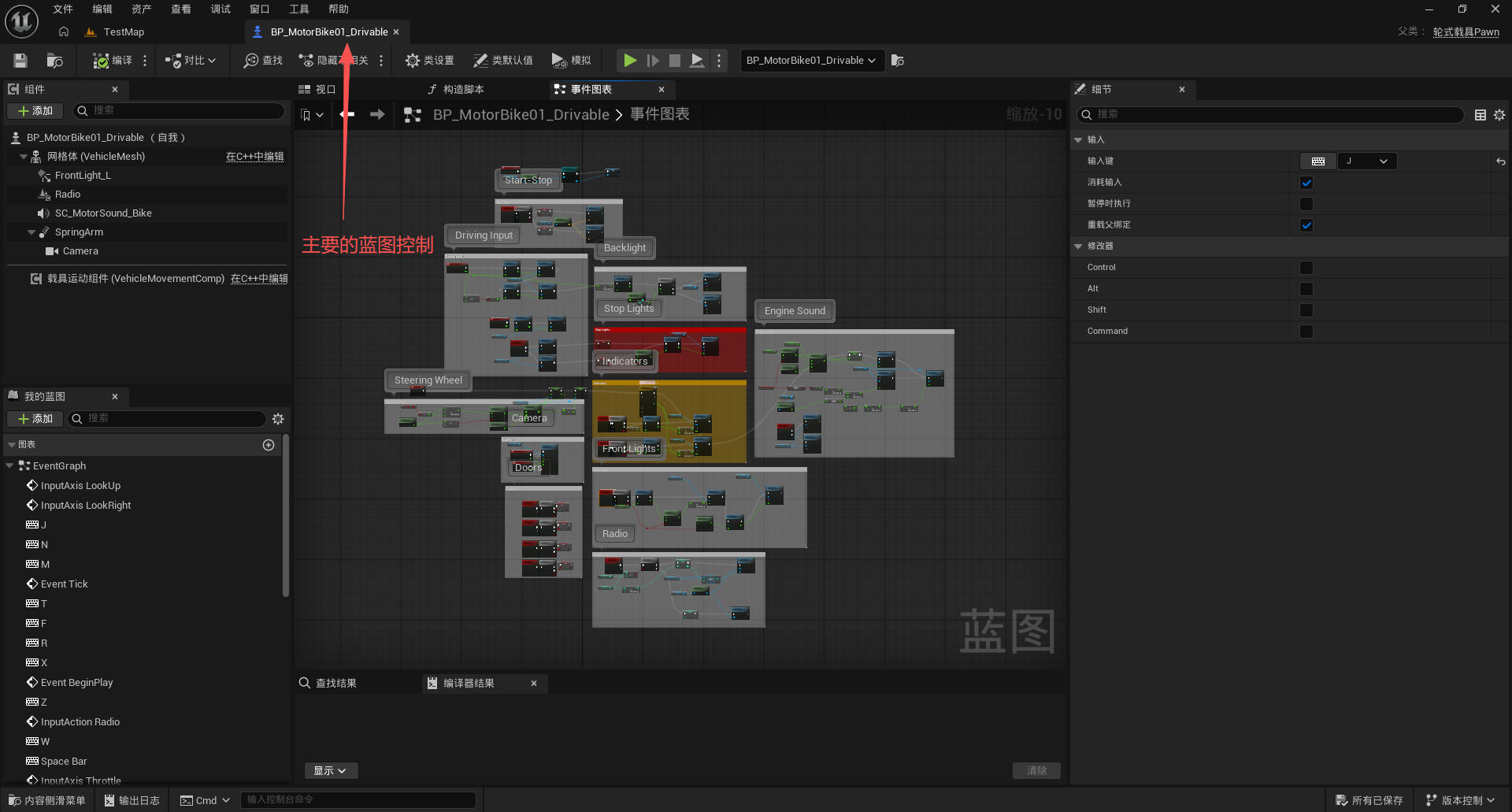This screenshot has width=1512, height=812.
Task: Open the Diff (对比) dropdown
Action: 191,61
